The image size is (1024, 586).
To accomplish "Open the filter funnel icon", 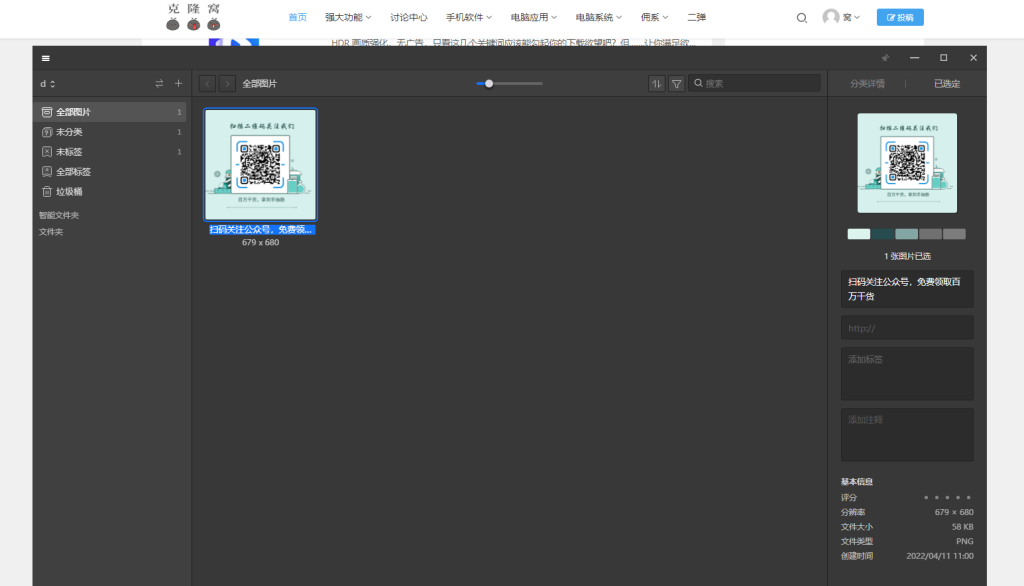I will click(x=677, y=84).
